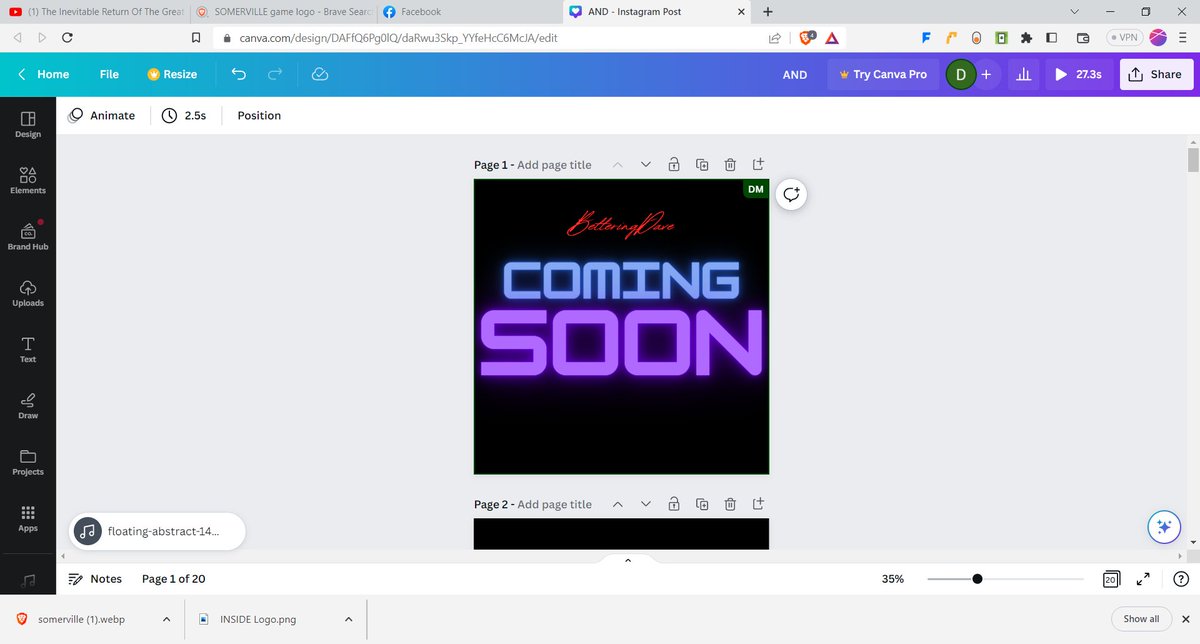This screenshot has height=644, width=1200.
Task: Add collaborator with plus icon
Action: [x=985, y=74]
